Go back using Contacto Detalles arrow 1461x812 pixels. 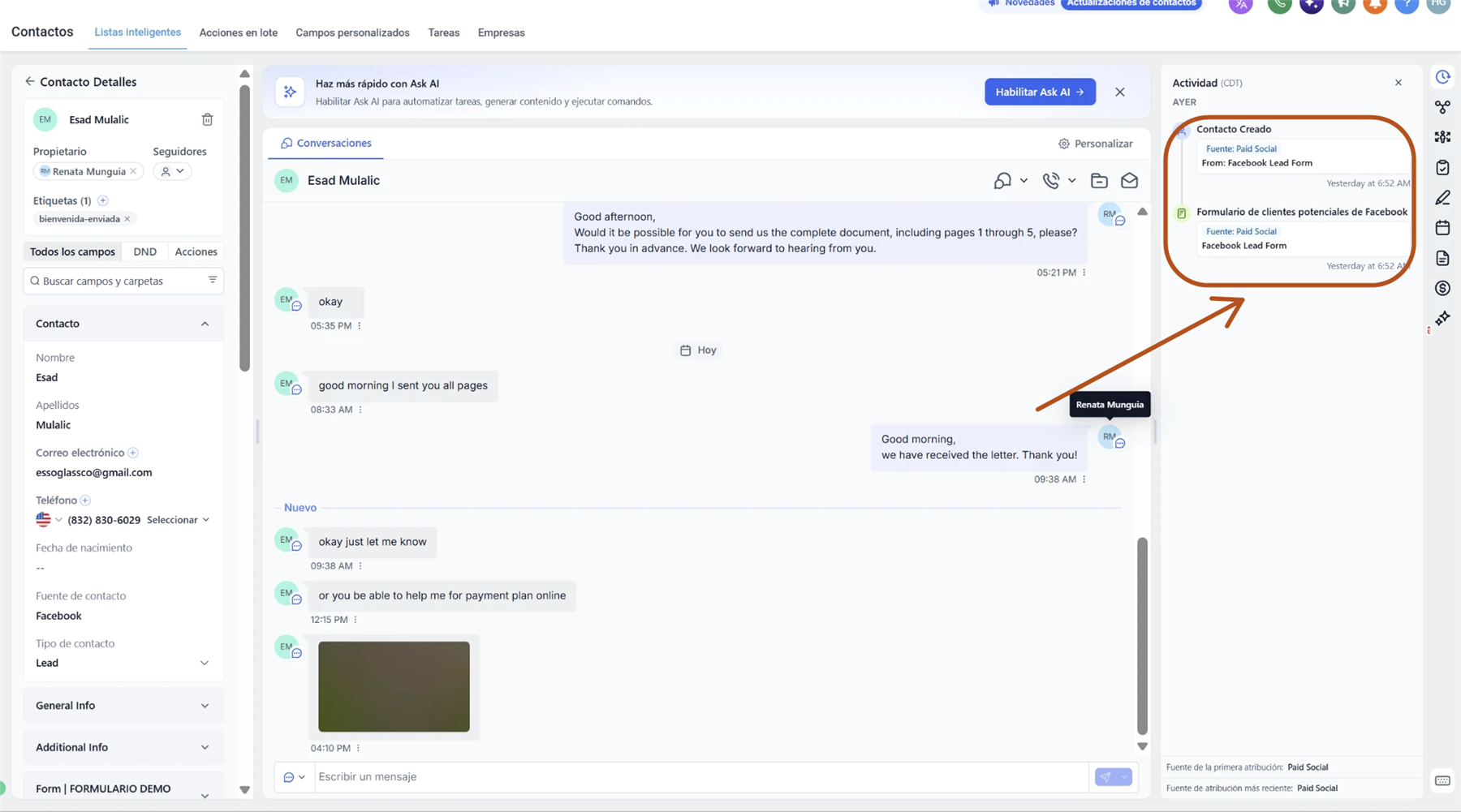29,81
